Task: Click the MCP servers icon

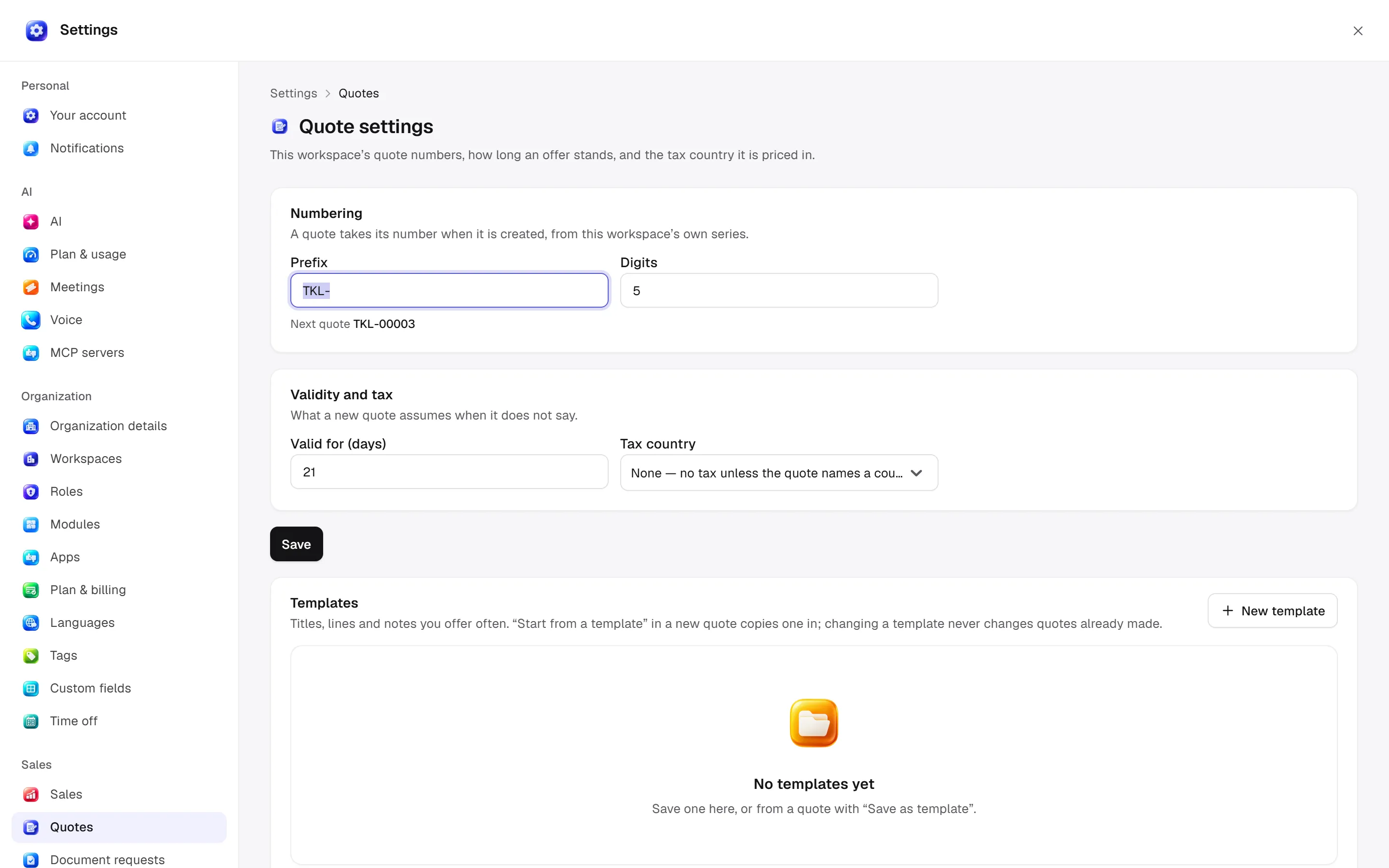Action: (x=31, y=353)
